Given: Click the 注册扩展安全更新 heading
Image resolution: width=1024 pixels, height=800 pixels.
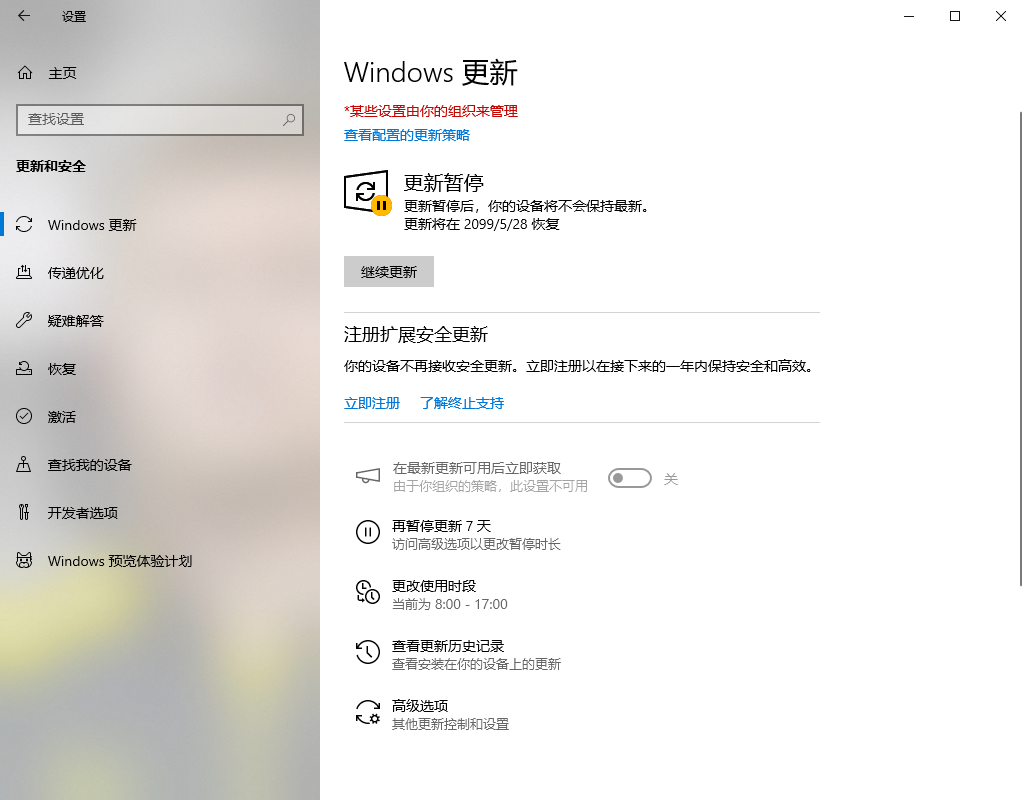Looking at the screenshot, I should pos(416,334).
